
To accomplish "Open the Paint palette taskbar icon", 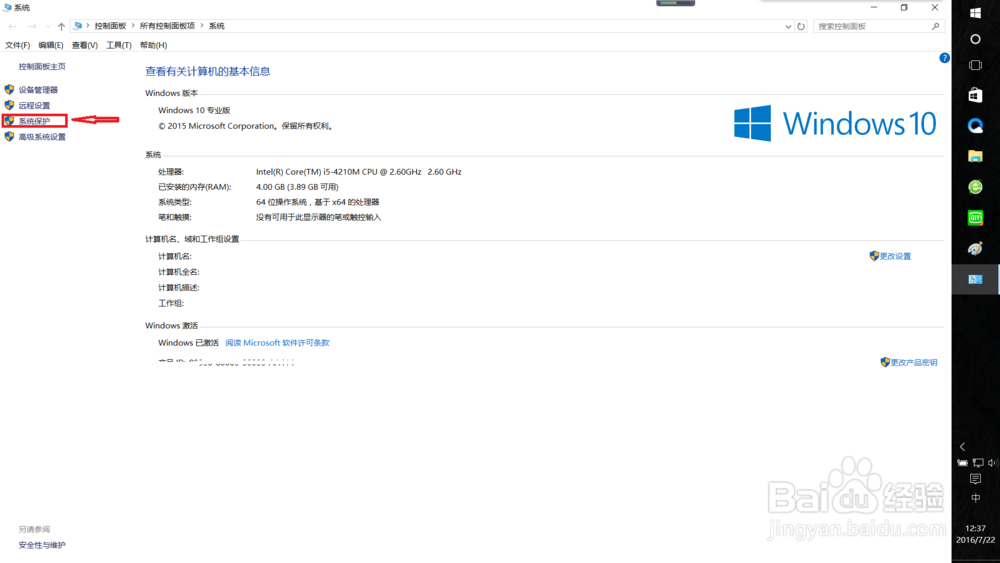I will click(x=975, y=248).
